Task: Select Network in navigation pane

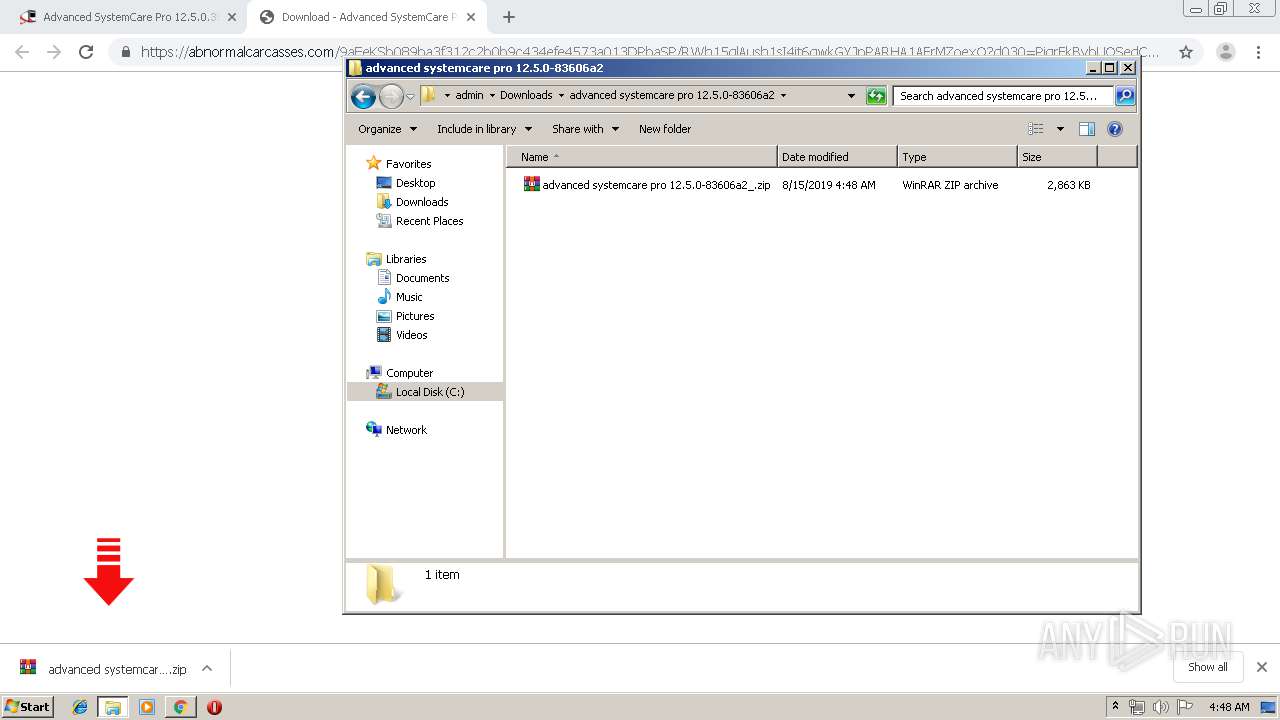Action: (406, 430)
